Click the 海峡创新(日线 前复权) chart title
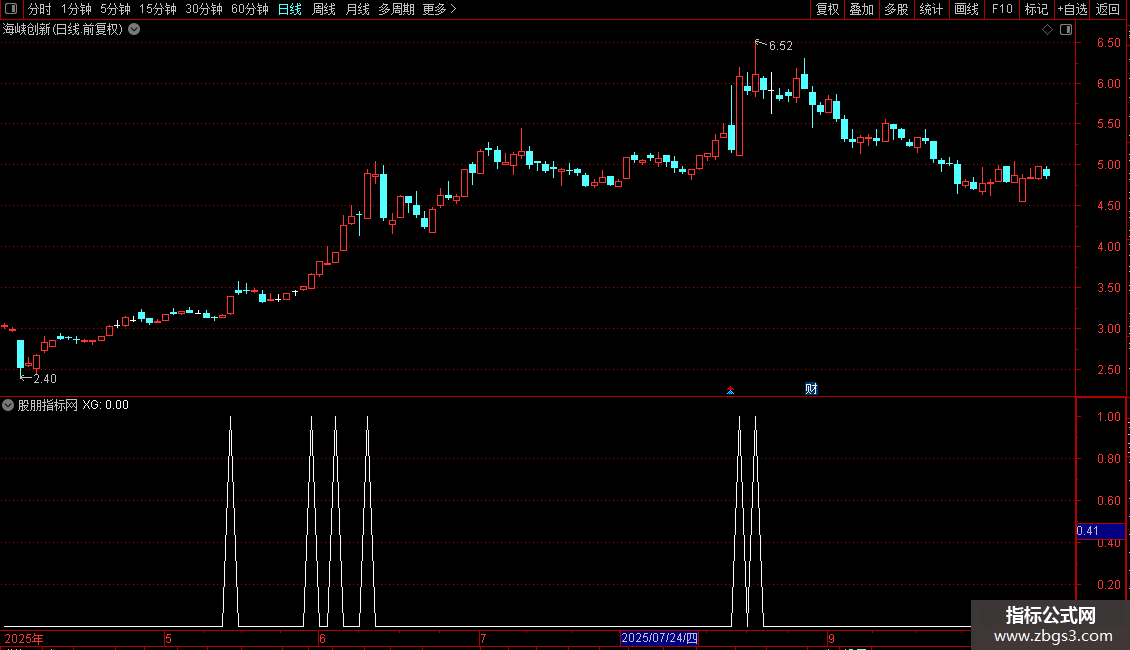Viewport: 1130px width, 650px height. point(63,30)
